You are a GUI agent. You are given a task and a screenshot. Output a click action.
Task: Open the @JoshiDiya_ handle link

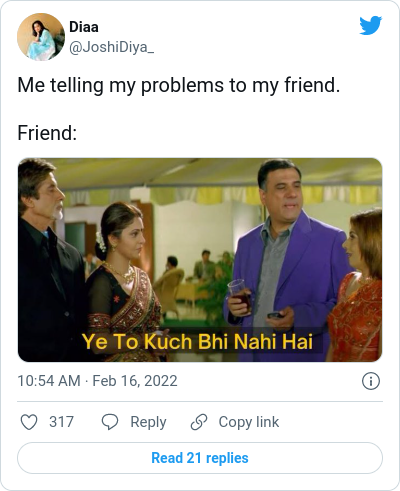tap(111, 47)
